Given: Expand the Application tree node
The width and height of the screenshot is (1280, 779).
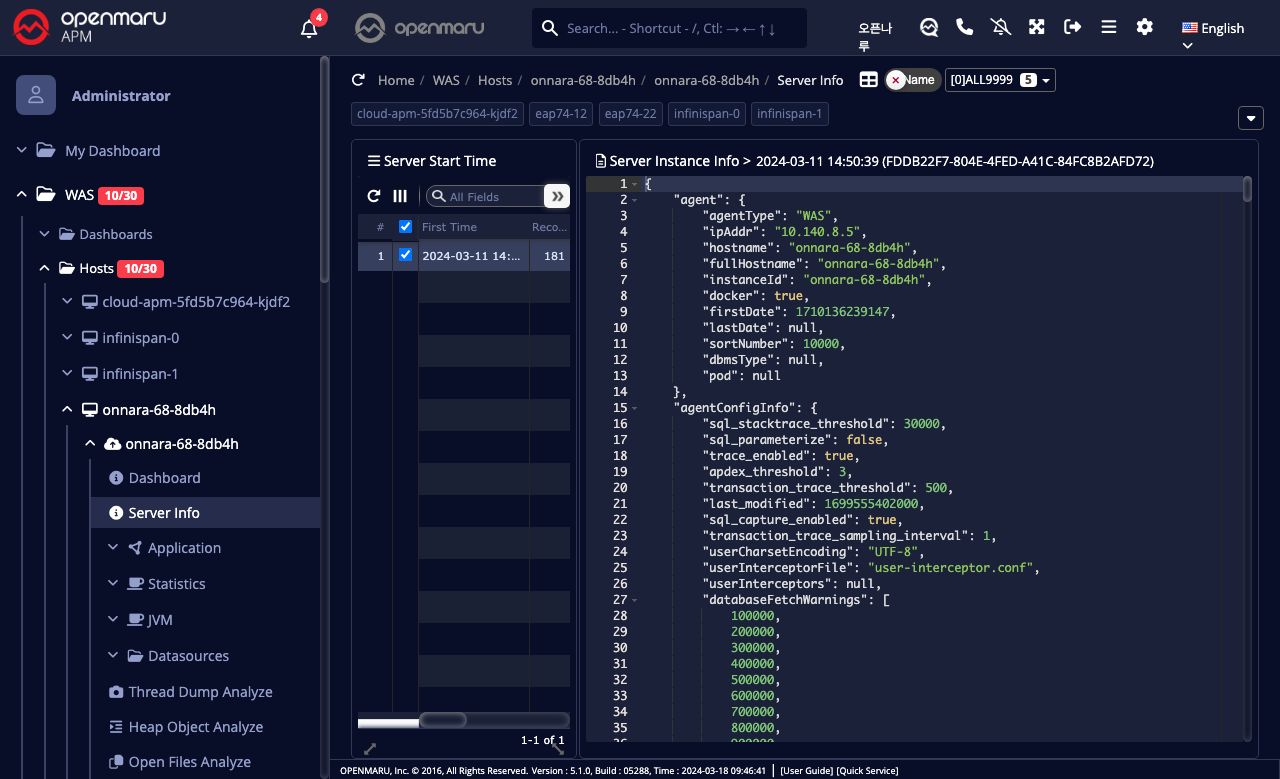Looking at the screenshot, I should pos(184,548).
